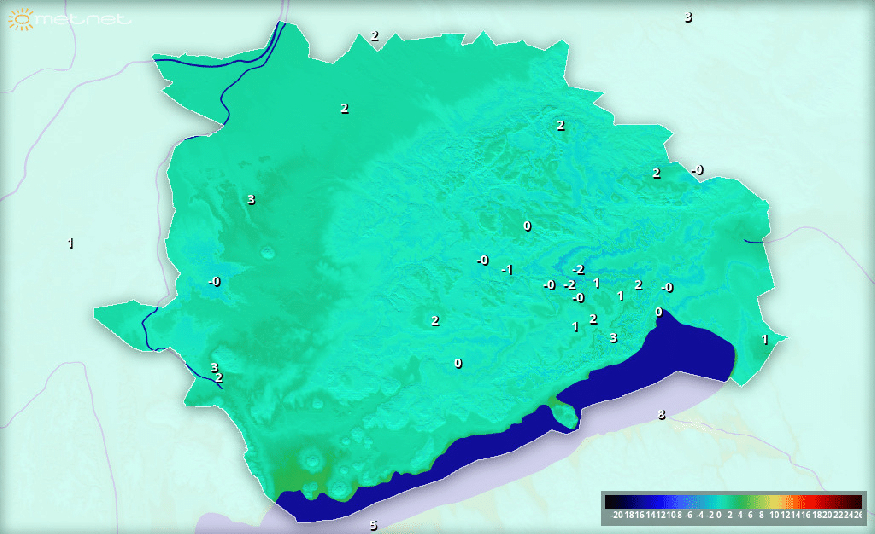
Task: Click the -0 label near the western border
Action: pyautogui.click(x=214, y=282)
